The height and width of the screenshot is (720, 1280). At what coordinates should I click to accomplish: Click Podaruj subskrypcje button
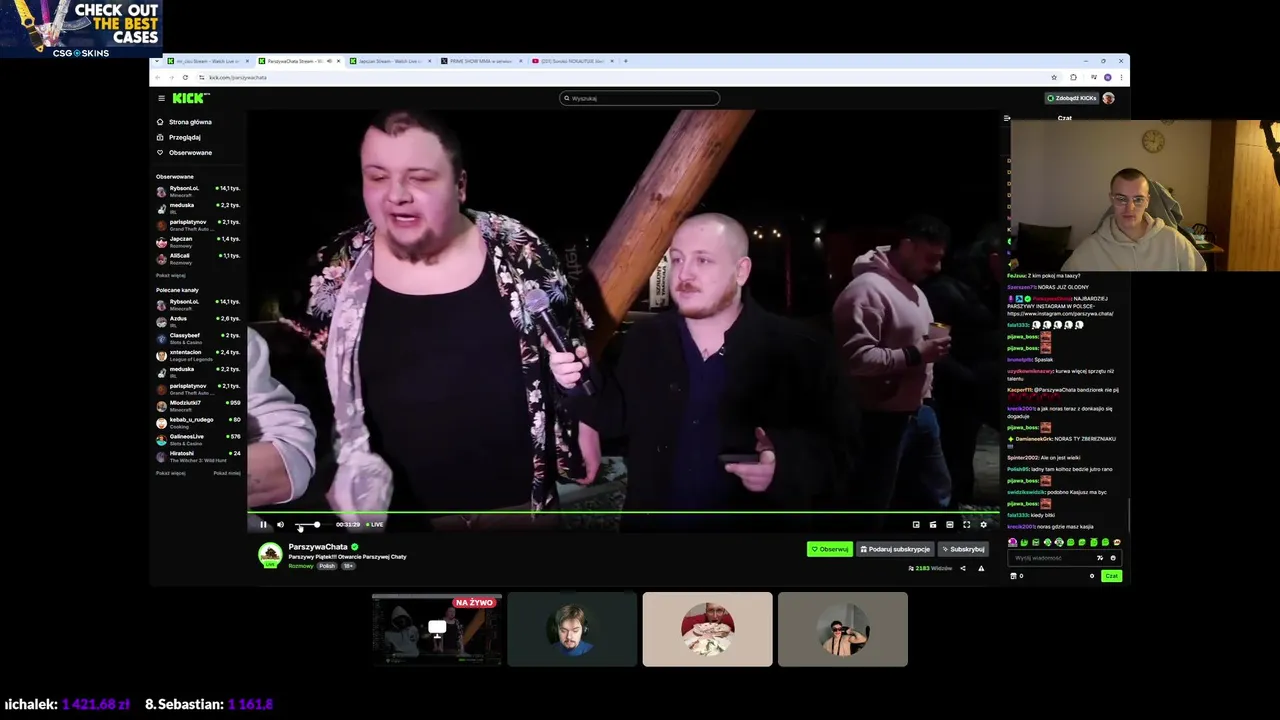(895, 549)
